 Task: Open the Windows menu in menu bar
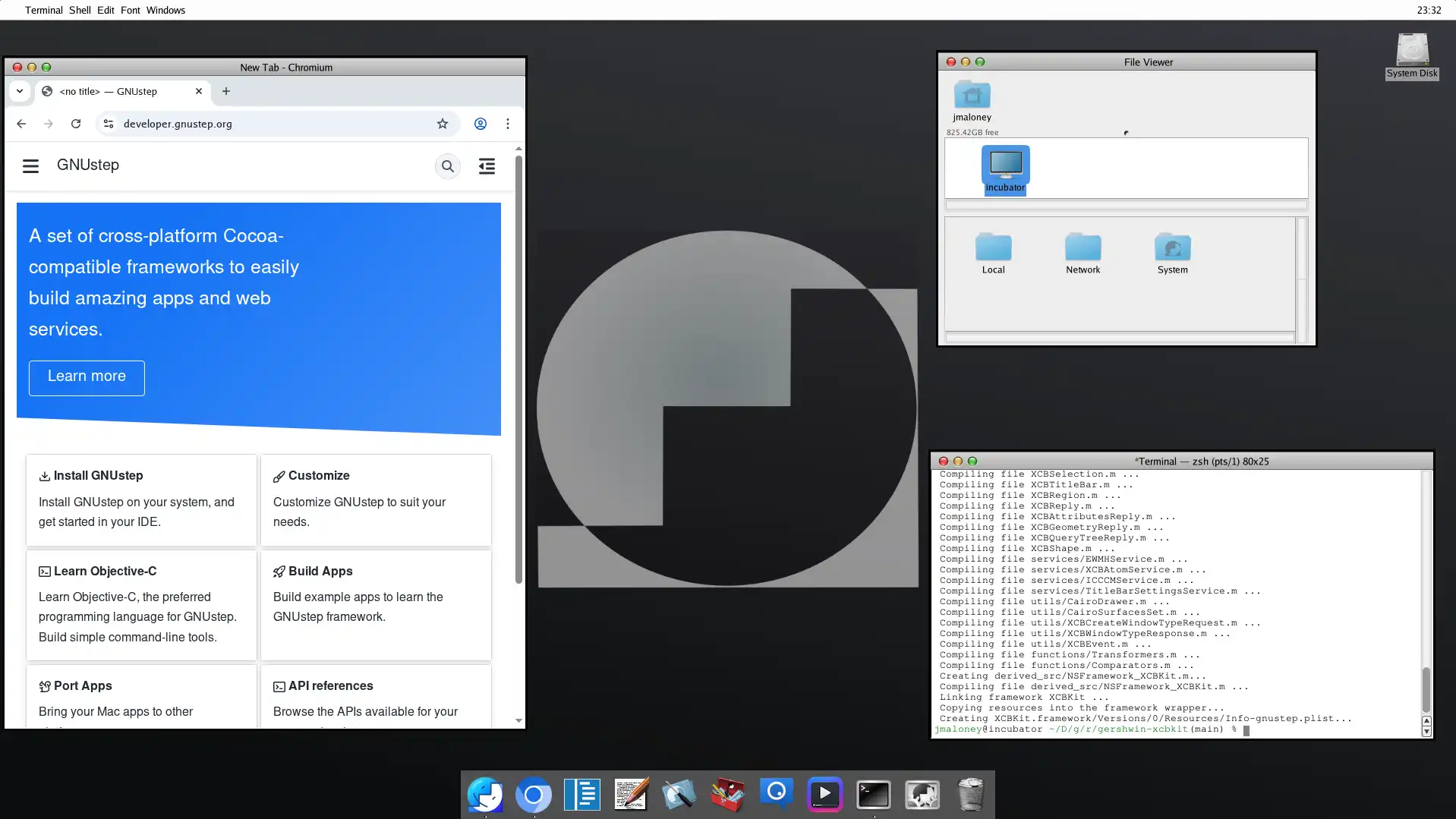165,10
